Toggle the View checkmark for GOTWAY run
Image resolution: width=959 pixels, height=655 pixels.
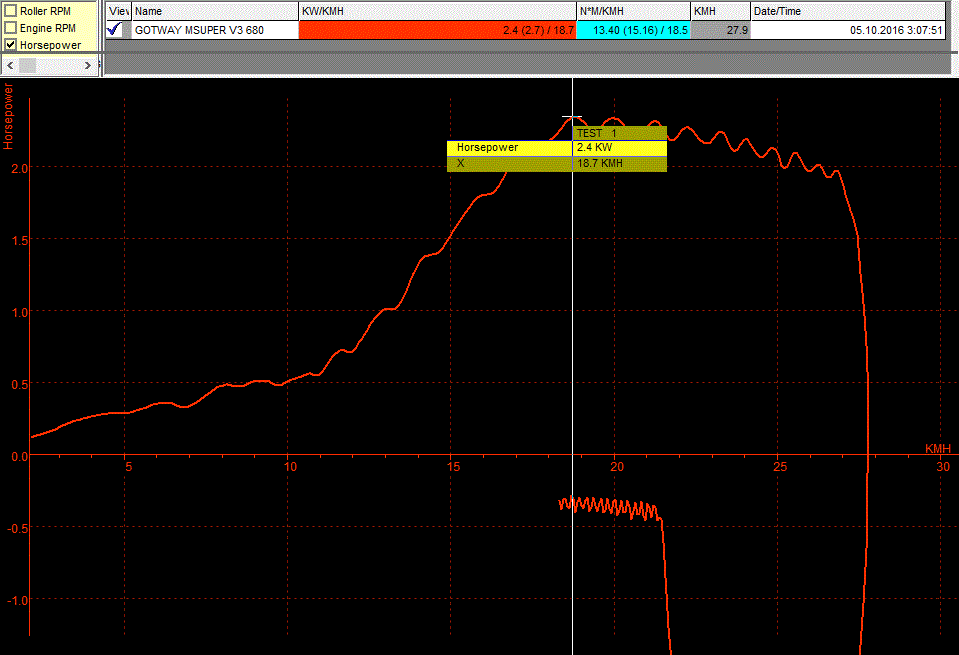[117, 30]
